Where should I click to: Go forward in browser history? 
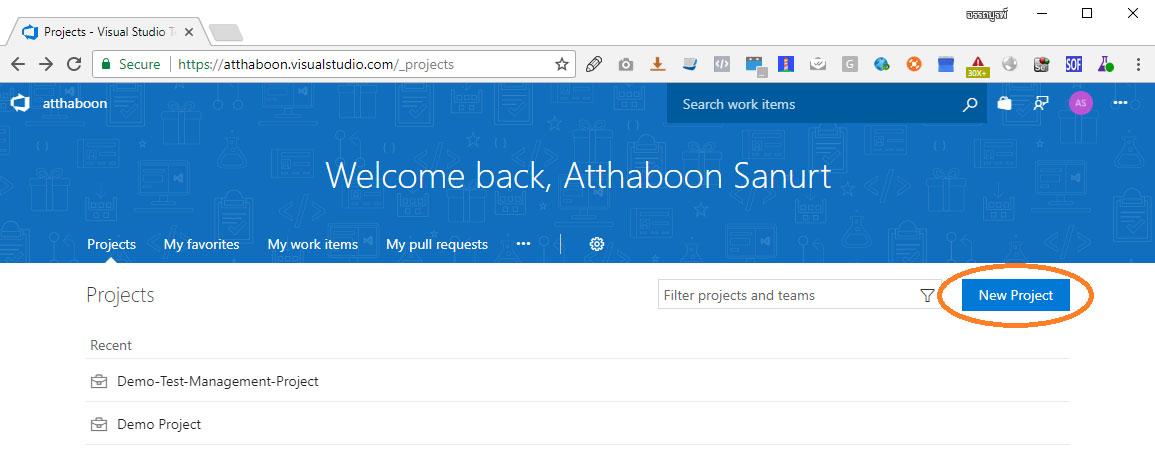46,64
